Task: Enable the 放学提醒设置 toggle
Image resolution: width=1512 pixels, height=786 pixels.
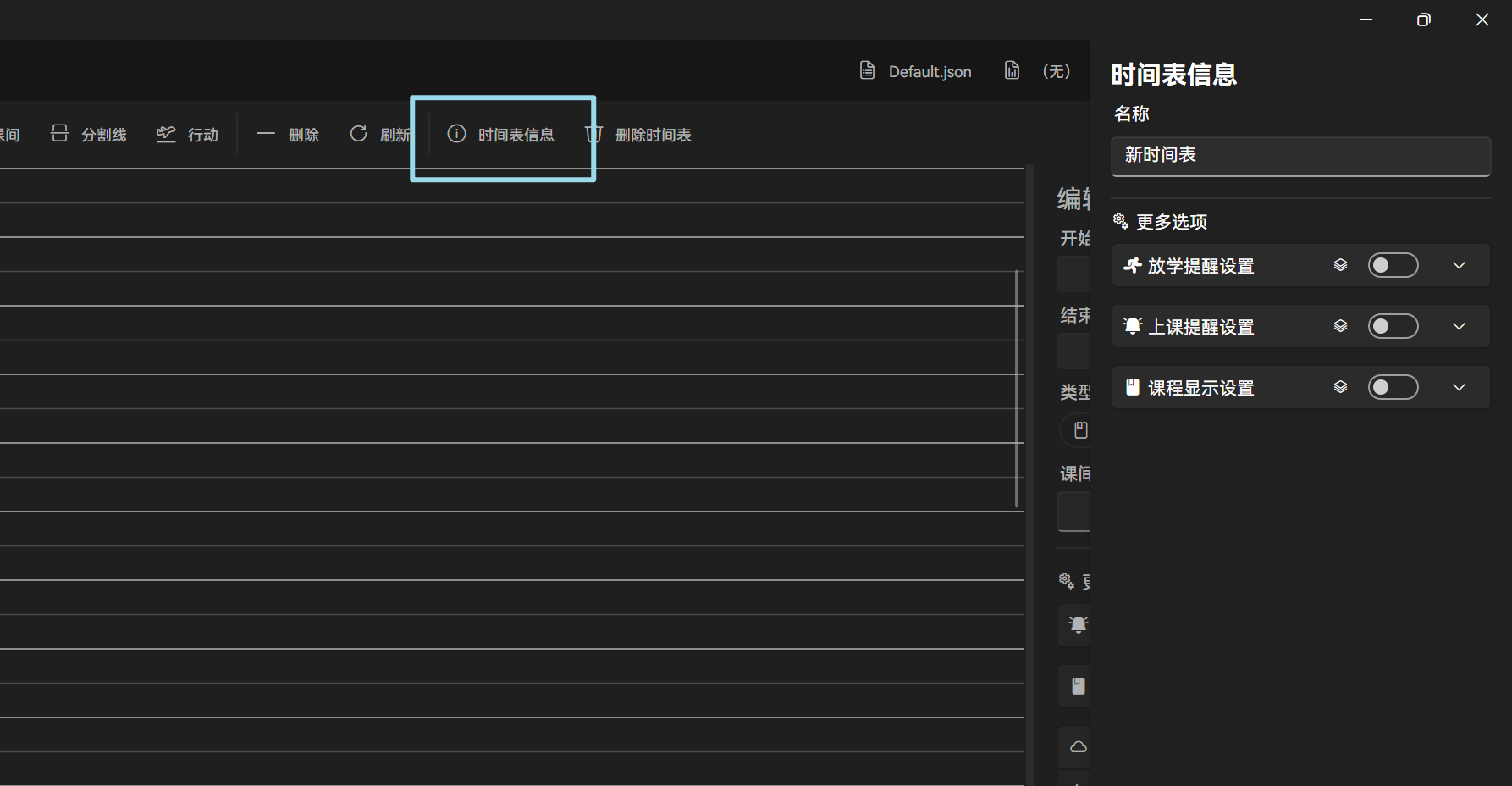Action: click(1393, 264)
